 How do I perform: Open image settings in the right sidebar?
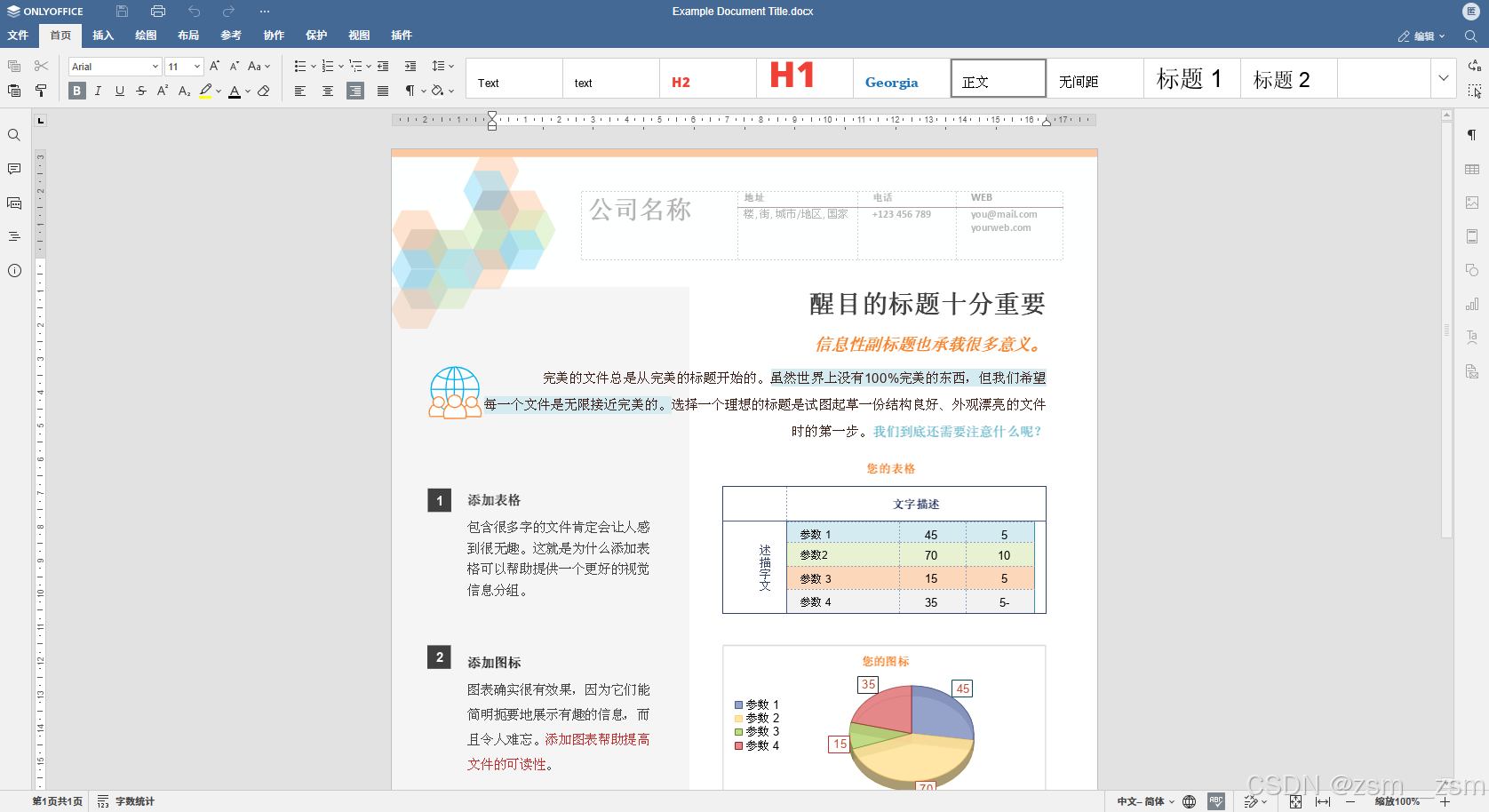[1472, 203]
